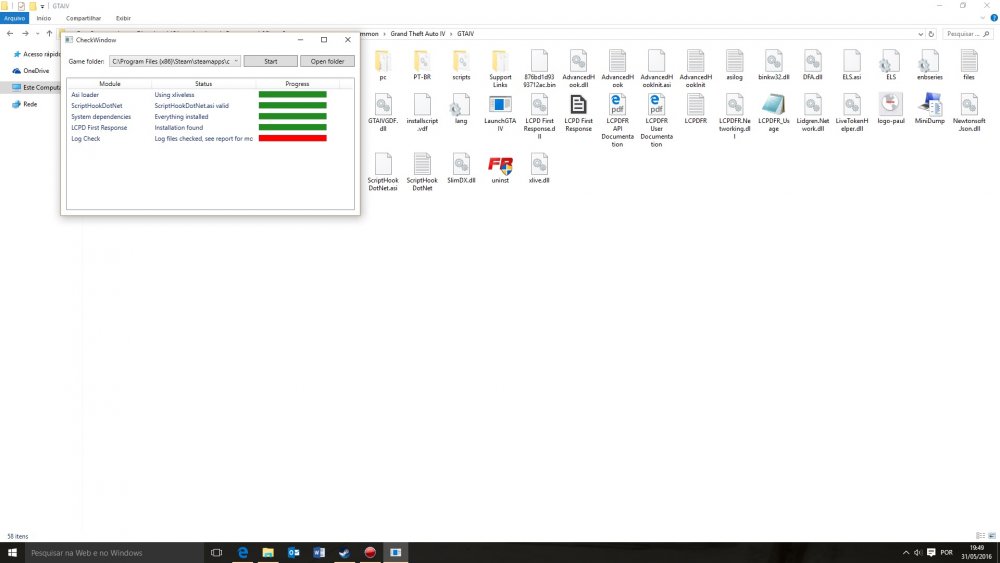The height and width of the screenshot is (563, 1000).
Task: Select the AdvancedHook.dll file
Action: (578, 68)
